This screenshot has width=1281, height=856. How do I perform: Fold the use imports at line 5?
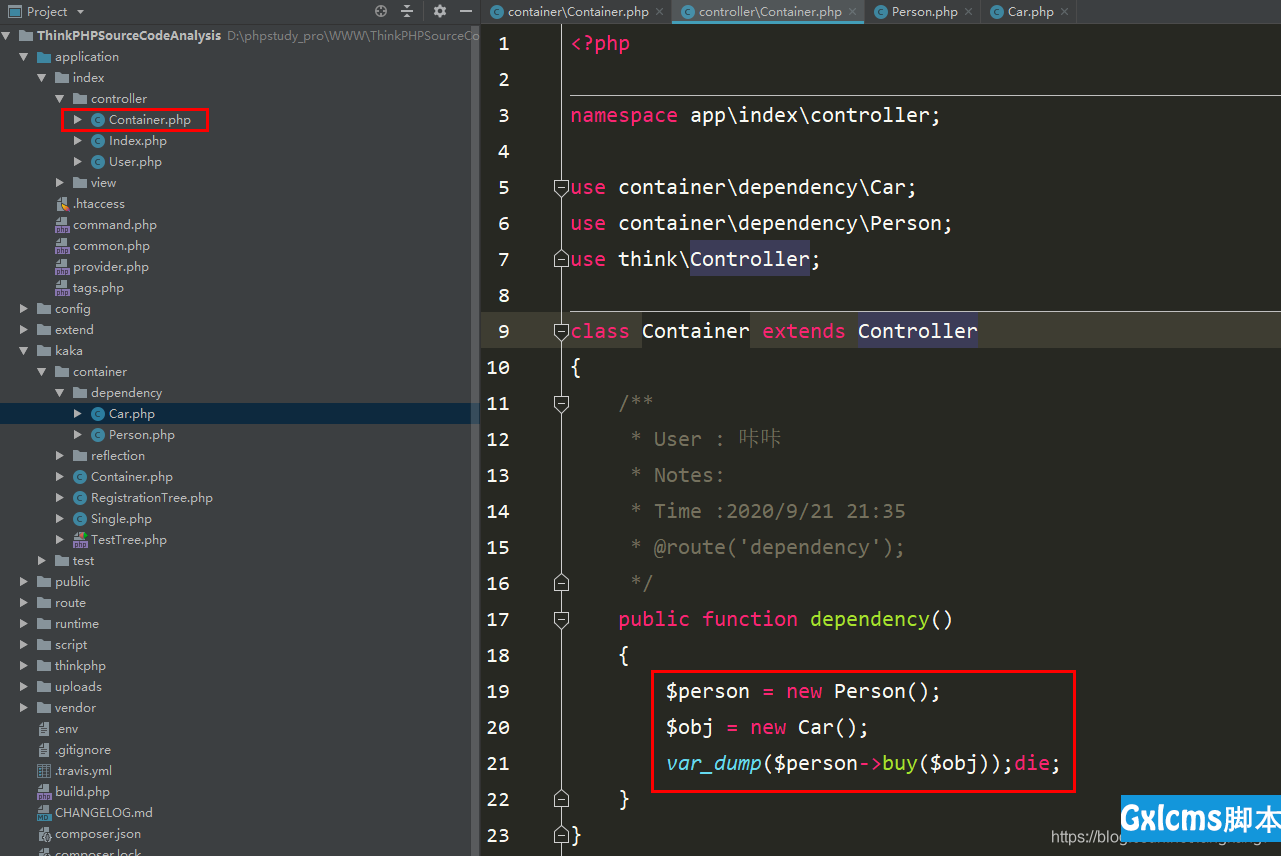pos(561,187)
